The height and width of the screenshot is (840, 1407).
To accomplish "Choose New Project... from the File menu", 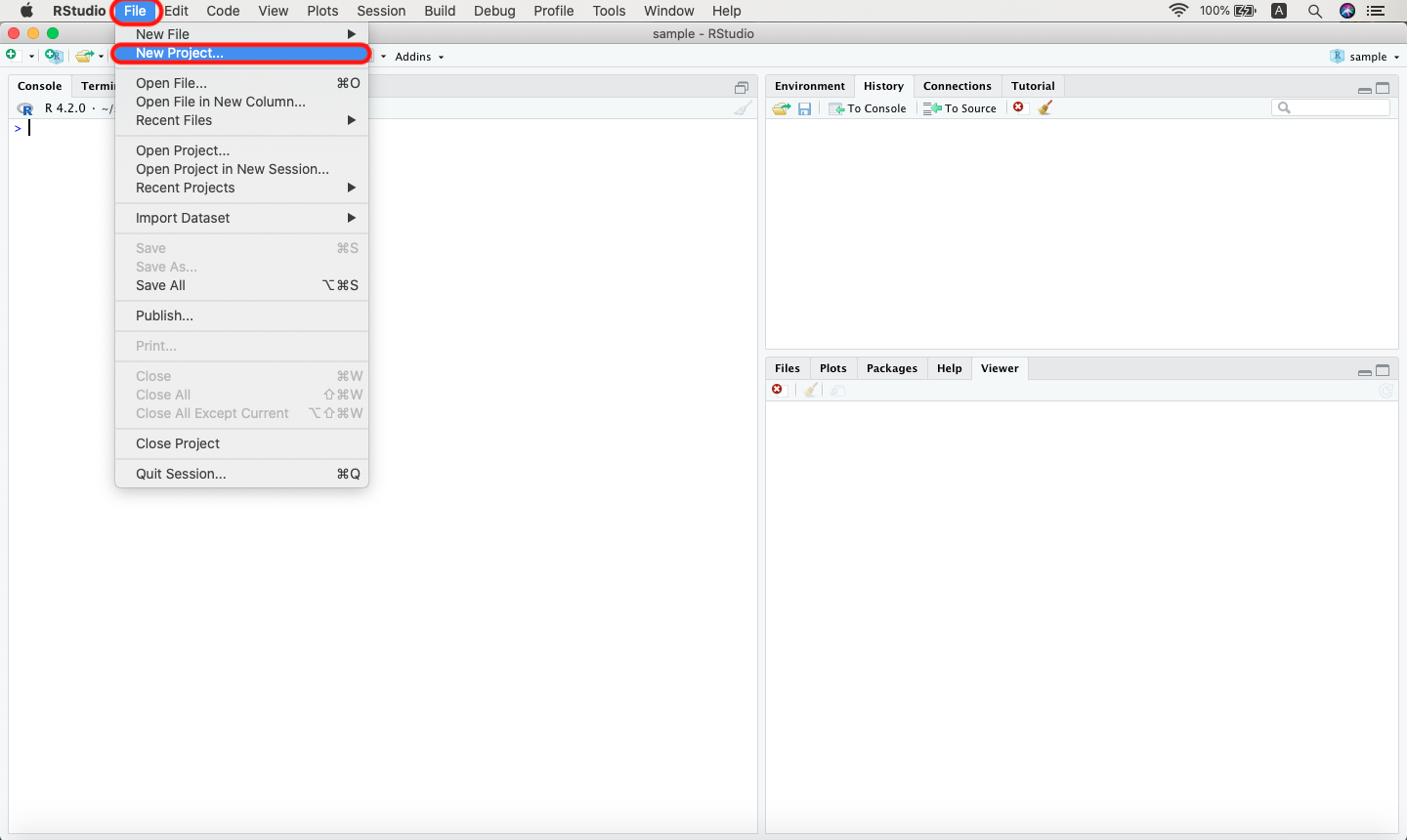I will coord(241,53).
